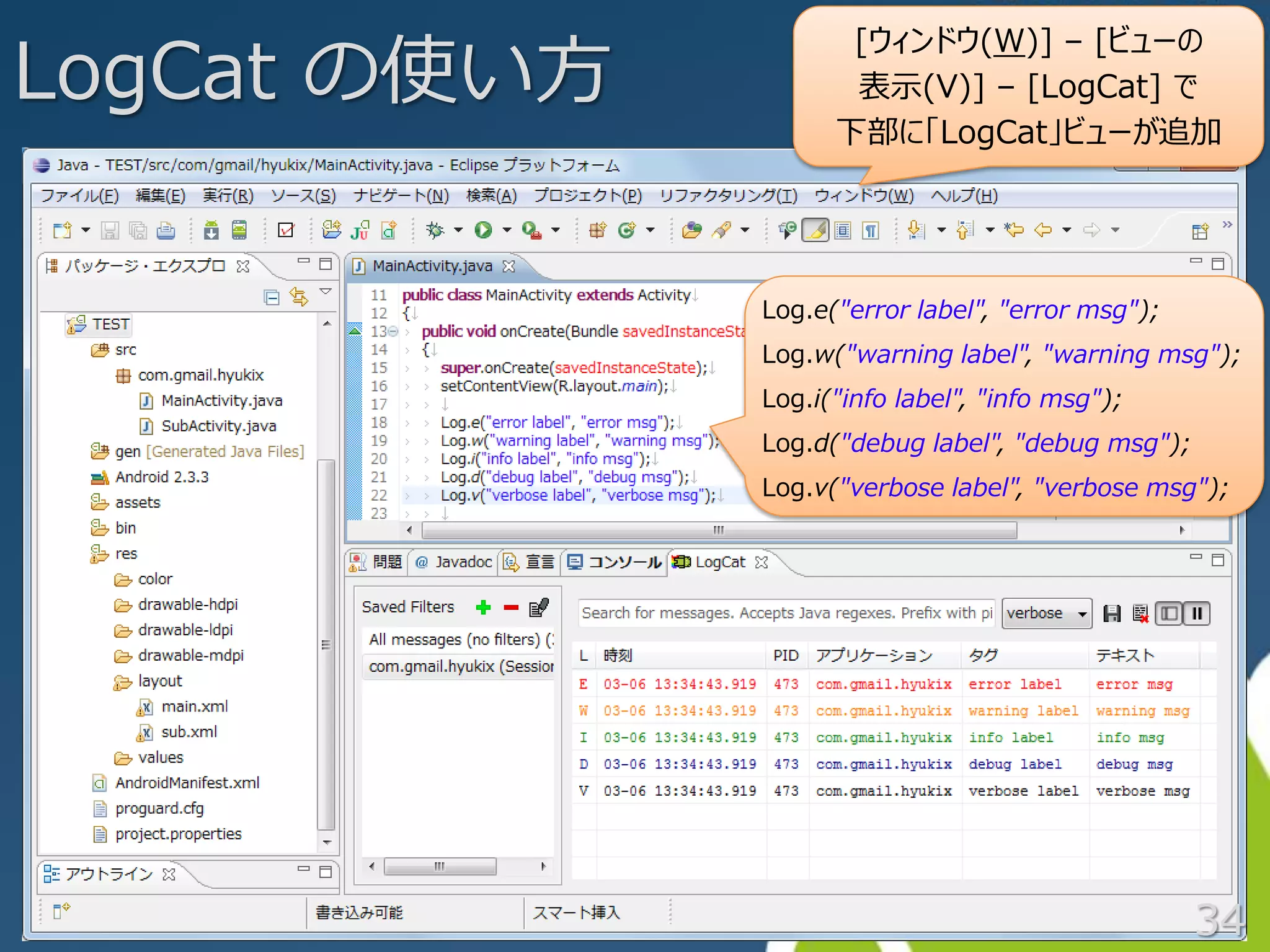The width and height of the screenshot is (1270, 952).
Task: Click the Saved Filters horizontal scrollbar thumb
Action: 440,866
